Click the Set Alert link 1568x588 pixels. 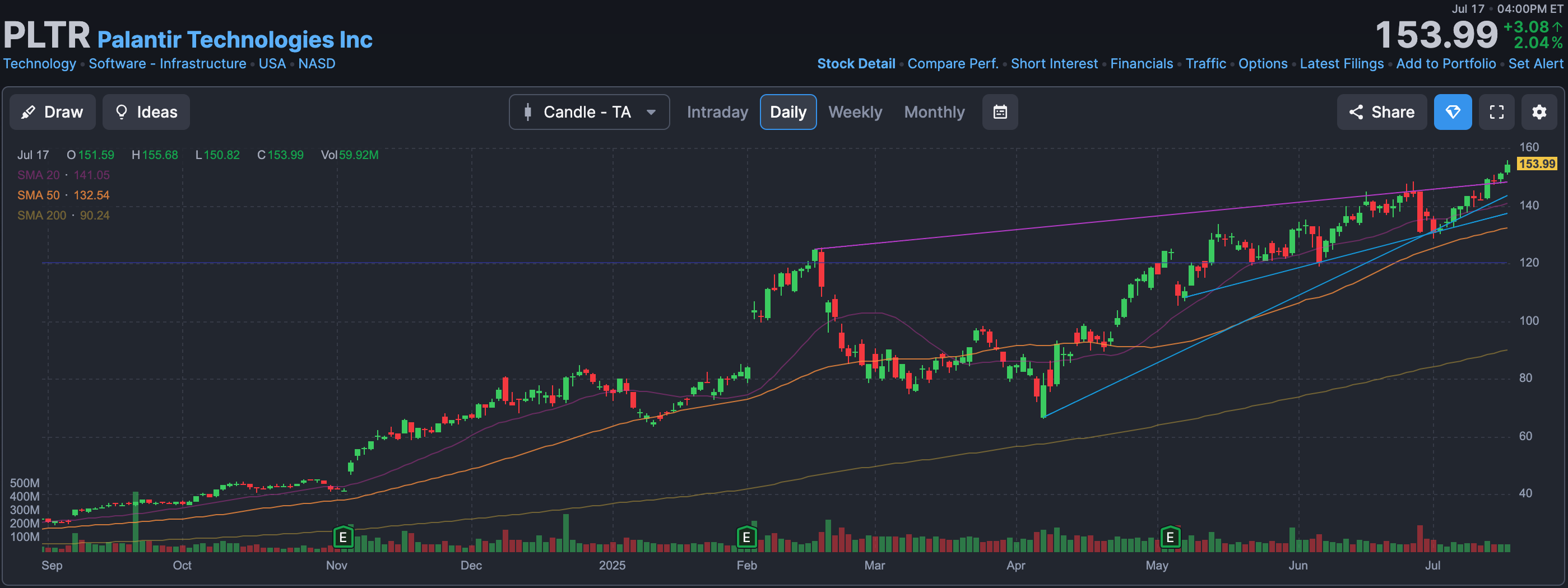click(x=1535, y=64)
